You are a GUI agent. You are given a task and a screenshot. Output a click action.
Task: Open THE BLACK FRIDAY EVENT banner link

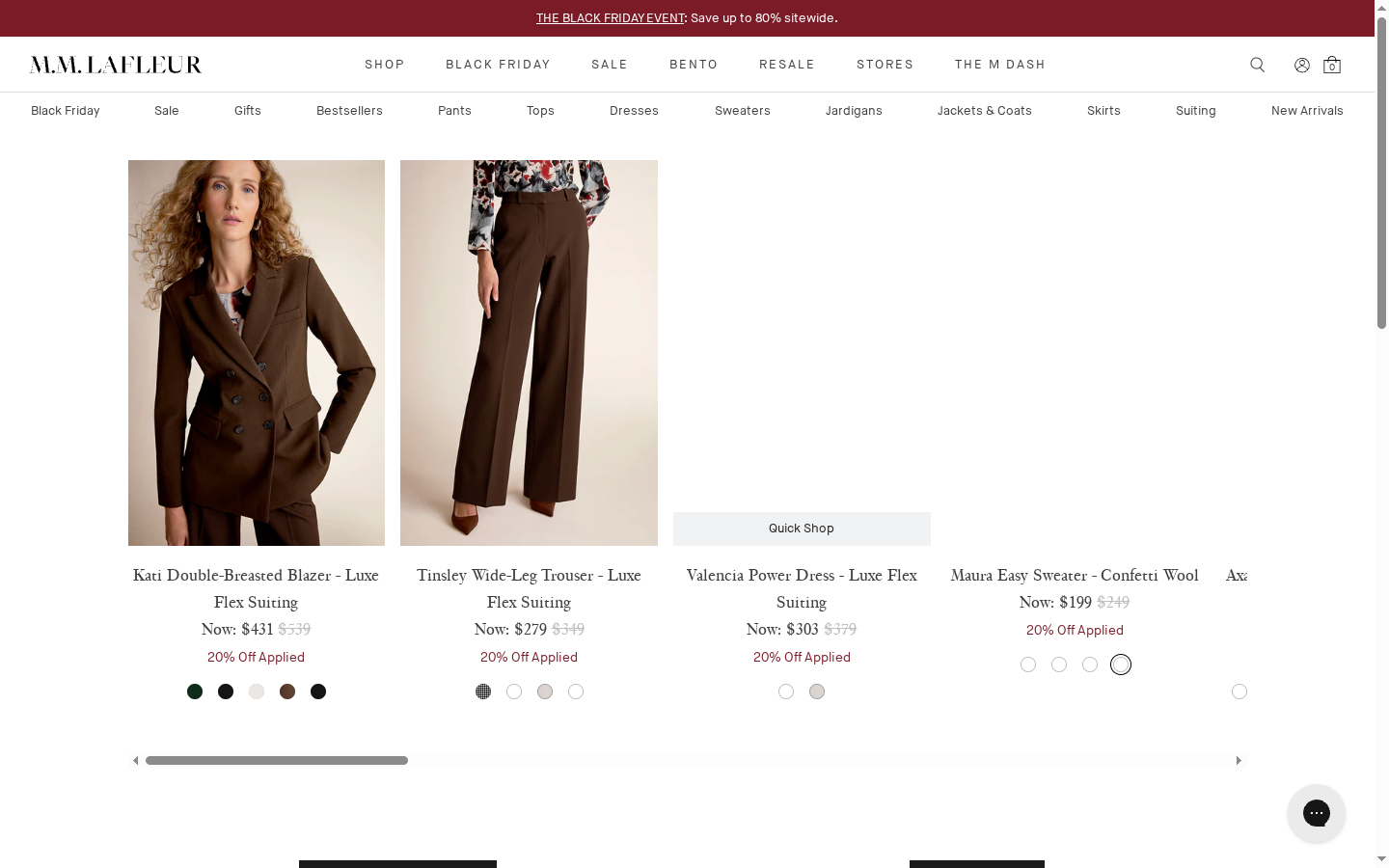(610, 17)
